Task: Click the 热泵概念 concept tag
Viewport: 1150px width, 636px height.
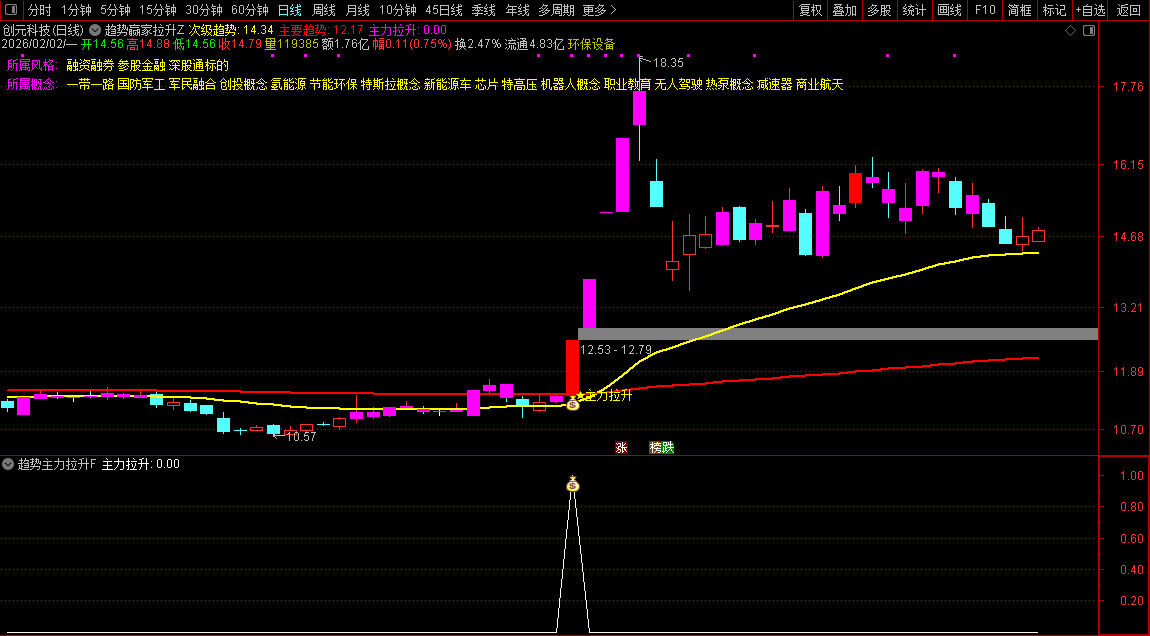Action: click(x=729, y=85)
